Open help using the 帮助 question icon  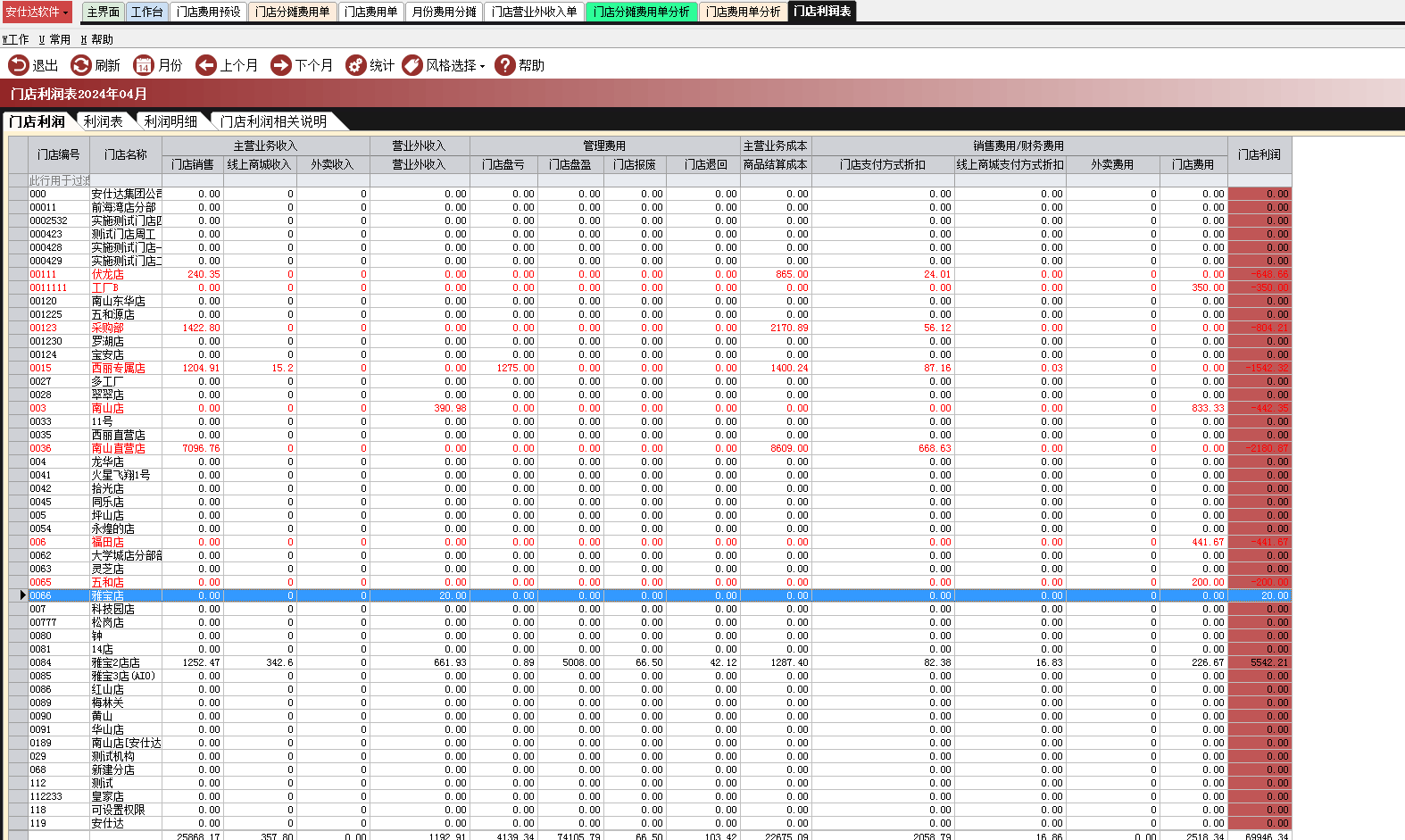click(505, 65)
